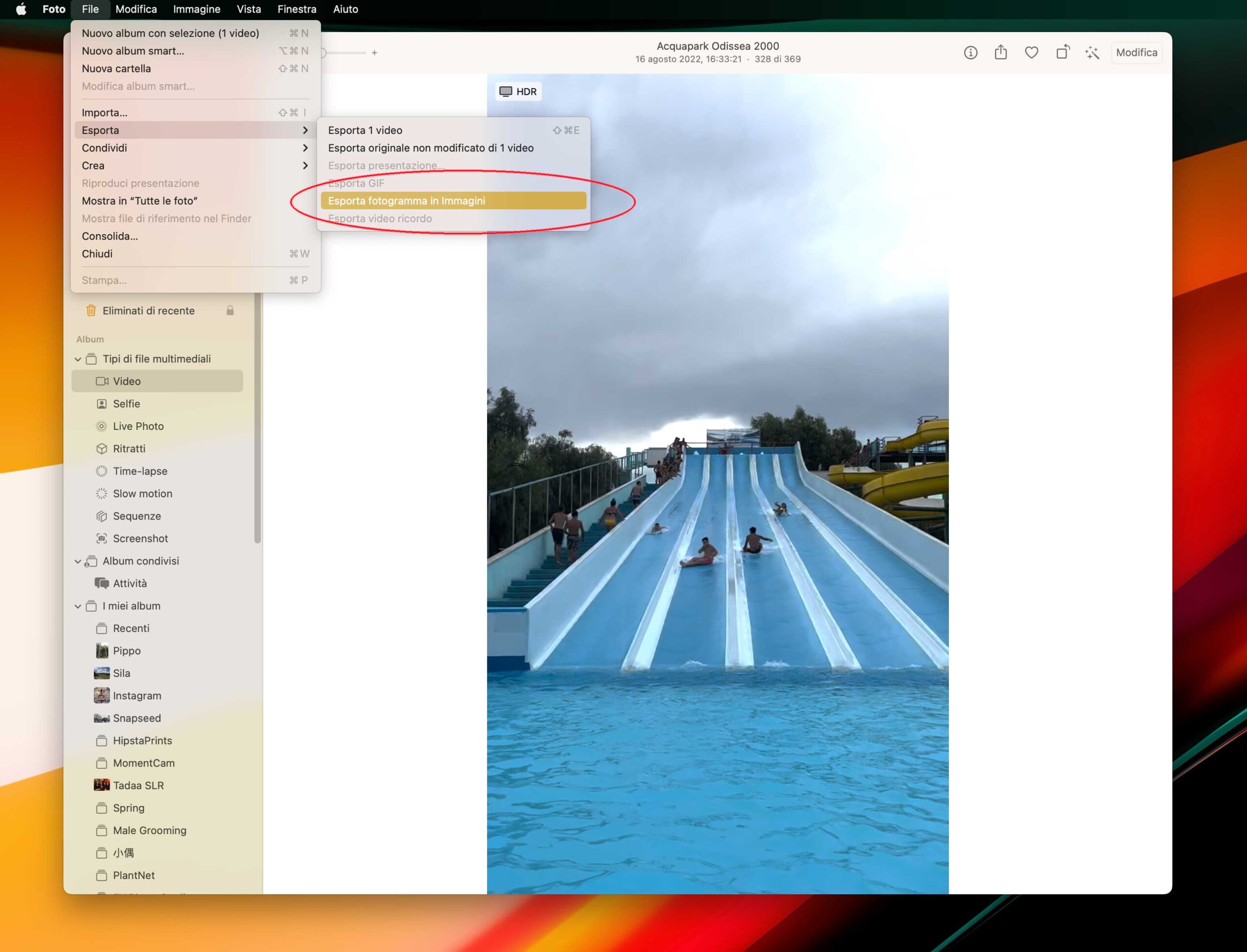Click the zoom slider plus end
Viewport: 1247px width, 952px height.
point(374,53)
